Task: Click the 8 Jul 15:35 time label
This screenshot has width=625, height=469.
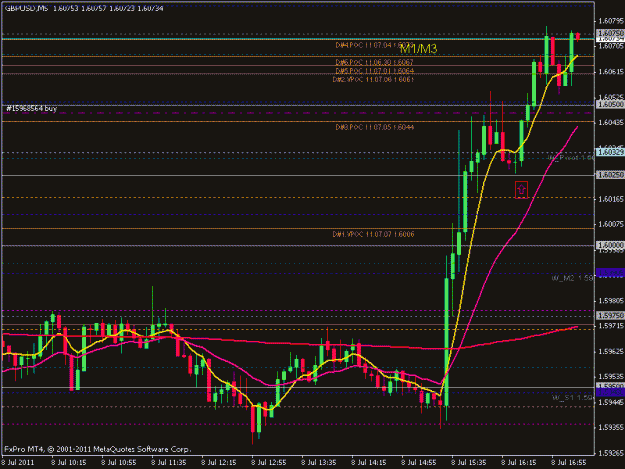Action: tap(469, 463)
